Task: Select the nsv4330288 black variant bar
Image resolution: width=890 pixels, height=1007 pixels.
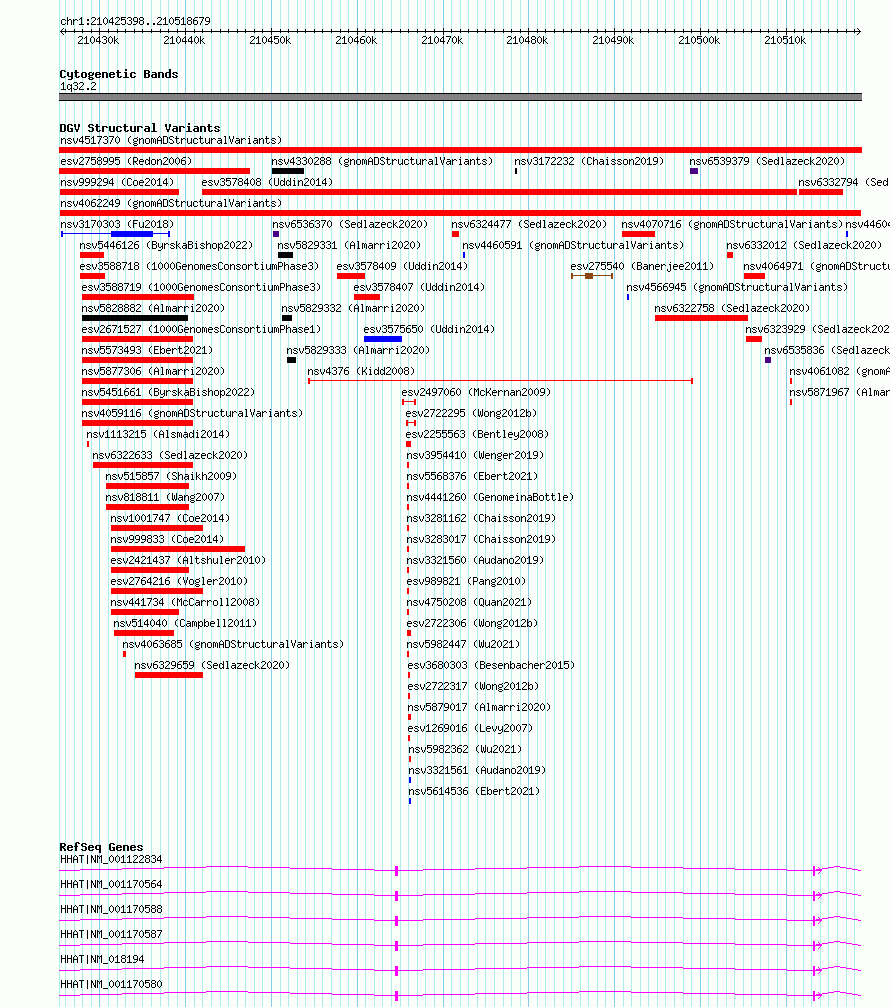Action: tap(288, 171)
